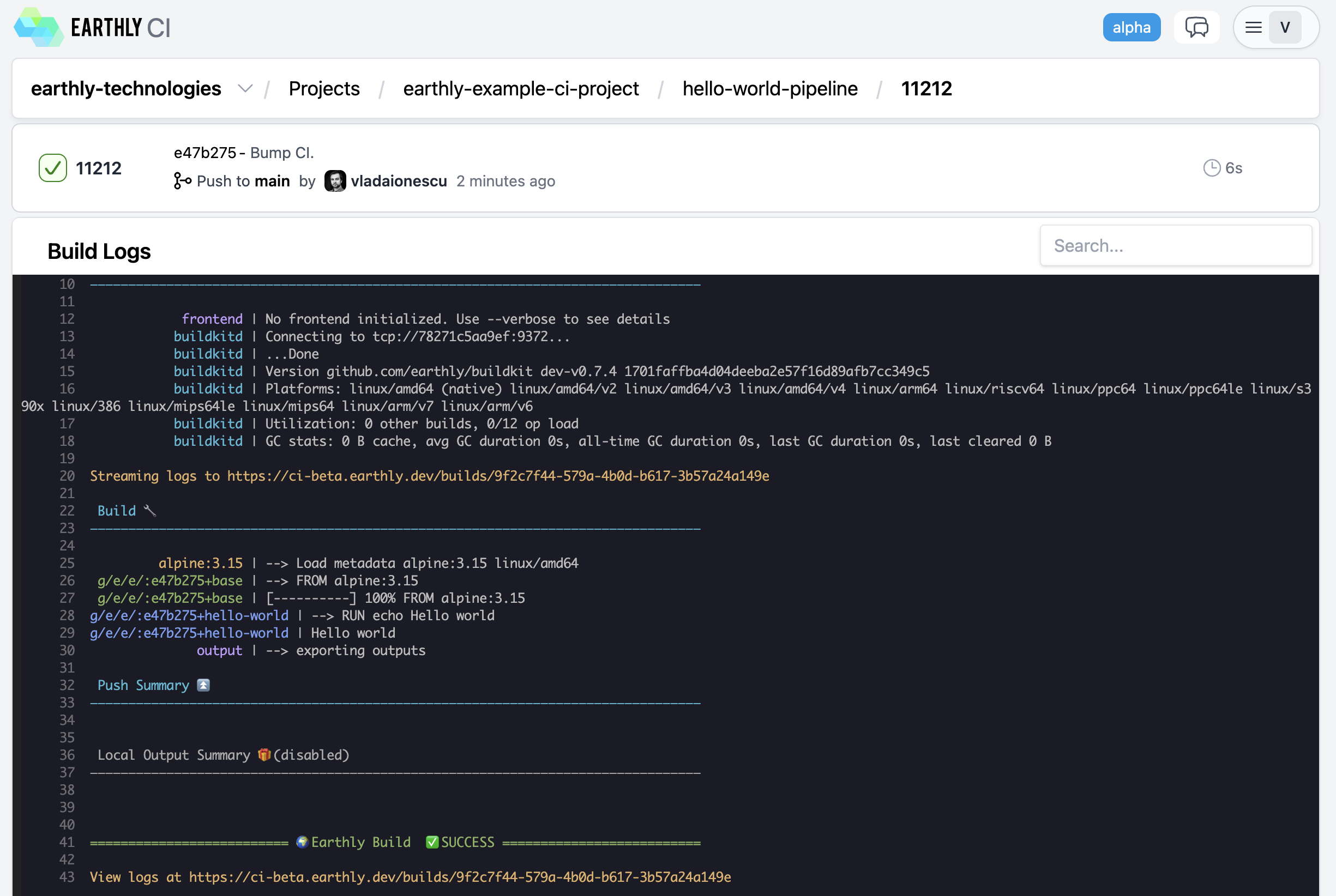Open earthly-example-ci-project breadcrumb
The width and height of the screenshot is (1336, 896).
point(520,89)
